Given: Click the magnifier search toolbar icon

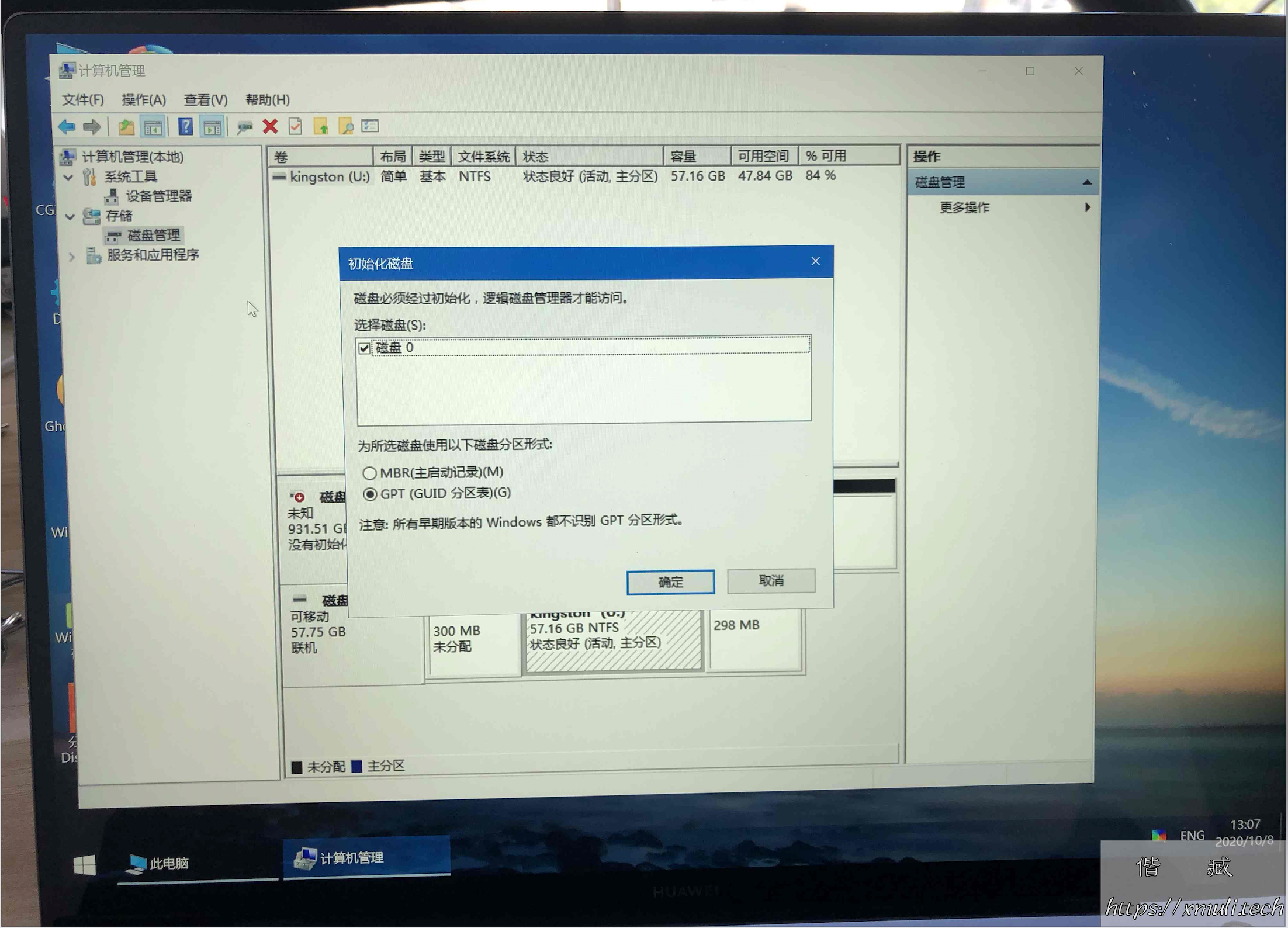Looking at the screenshot, I should click(x=346, y=126).
